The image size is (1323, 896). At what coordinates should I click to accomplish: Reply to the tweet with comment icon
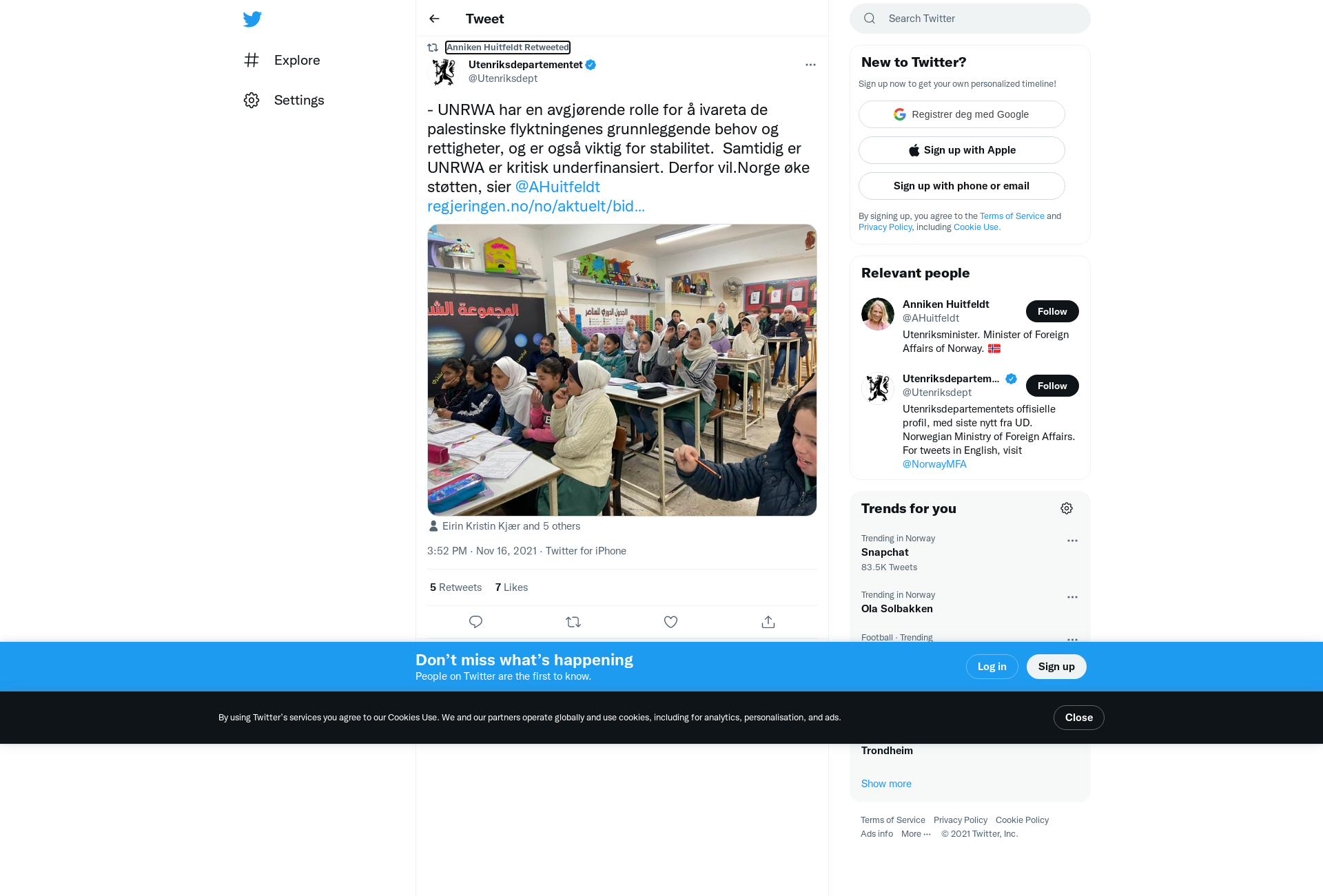pyautogui.click(x=475, y=622)
